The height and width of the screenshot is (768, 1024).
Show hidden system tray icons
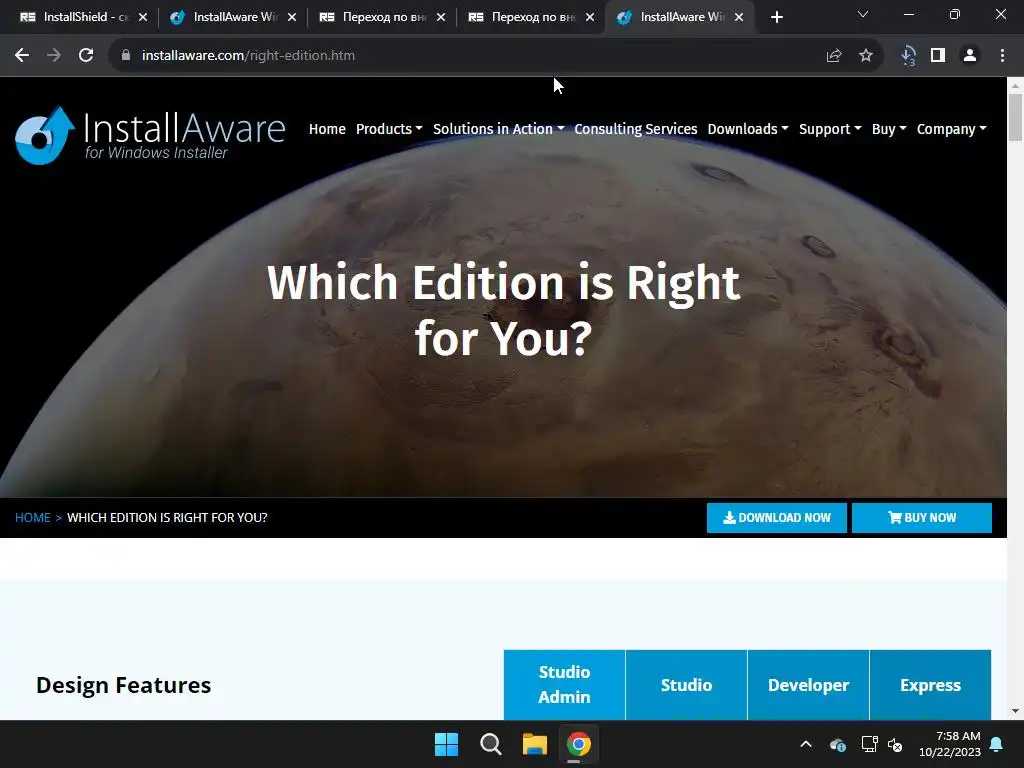(x=806, y=744)
